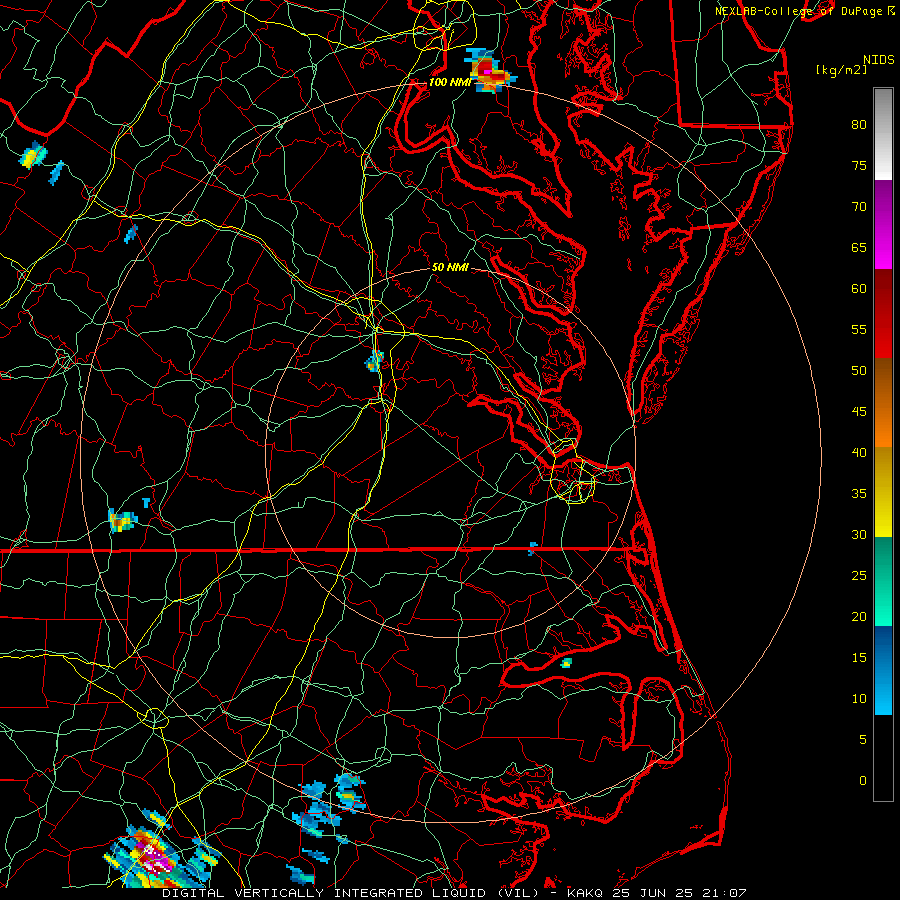Pick the orange-brown band of the color scale
The height and width of the screenshot is (900, 900).
[883, 402]
